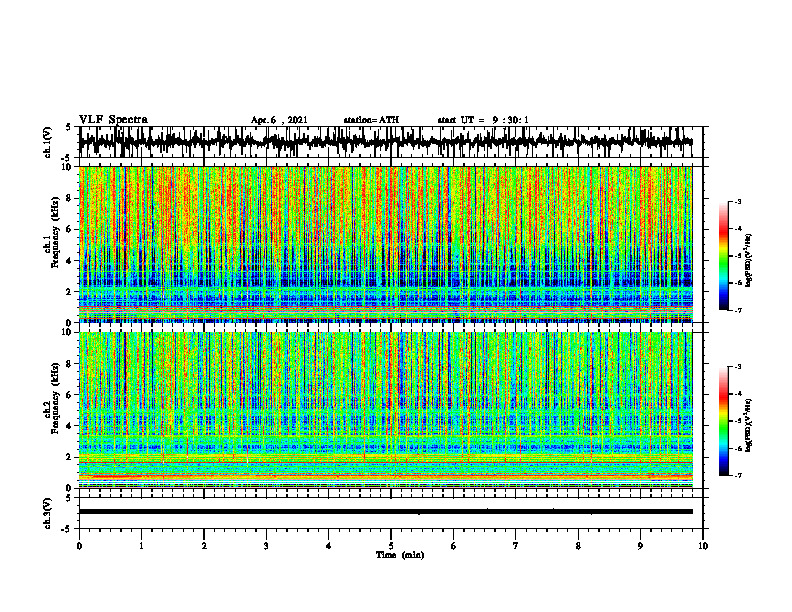Click the upper colorbar beside ch.1 spectrogram
Screen dimensions: 792x612
click(x=723, y=256)
